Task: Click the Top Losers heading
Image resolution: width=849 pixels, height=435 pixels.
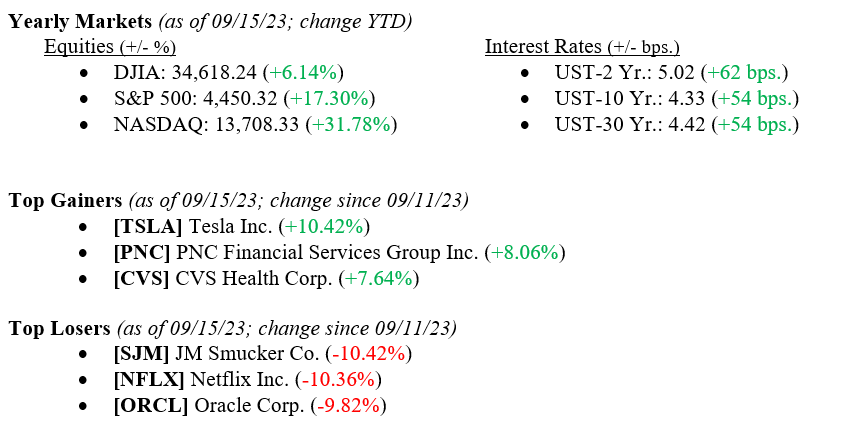Action: (60, 328)
